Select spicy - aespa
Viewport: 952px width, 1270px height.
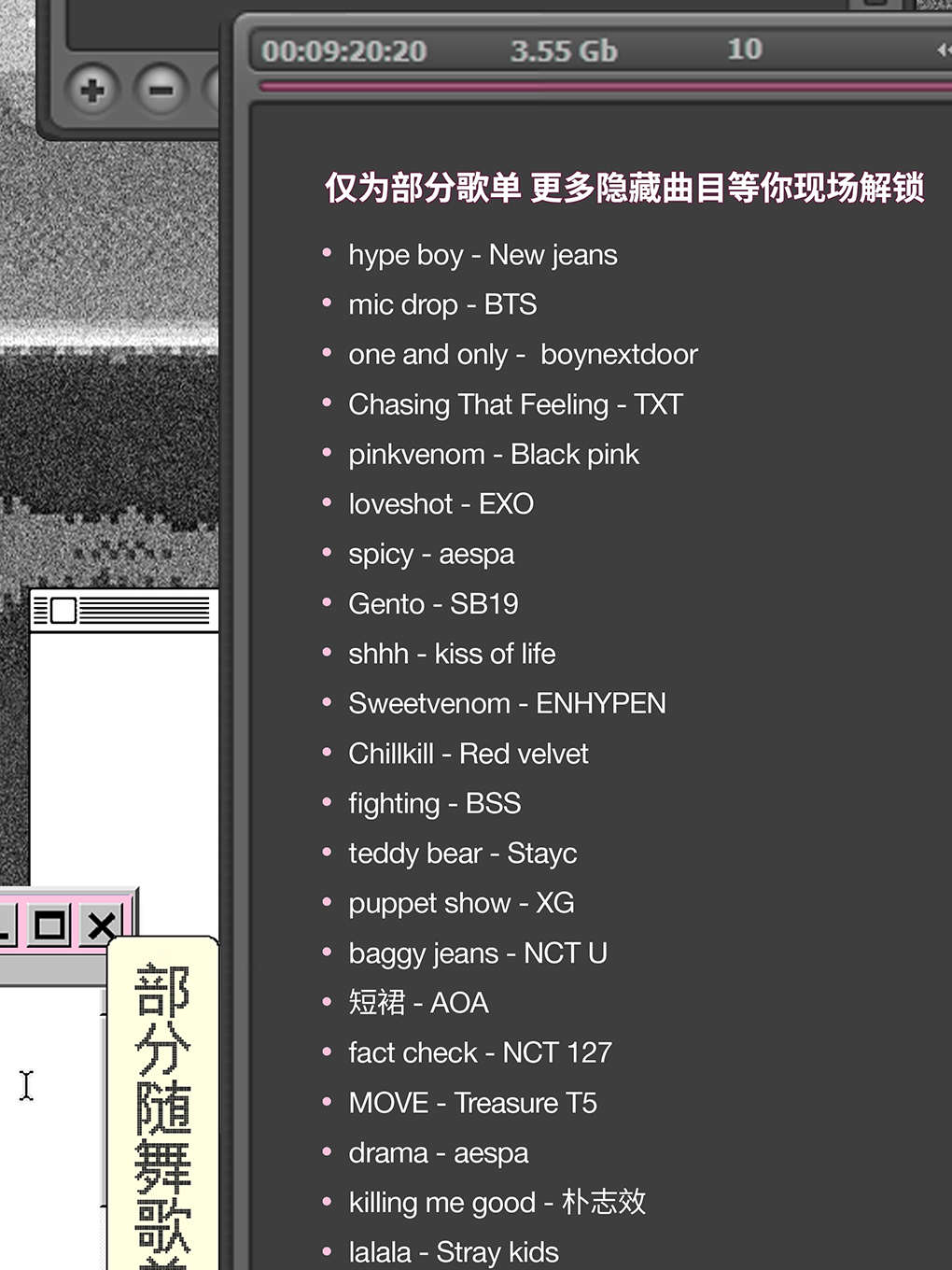point(431,555)
